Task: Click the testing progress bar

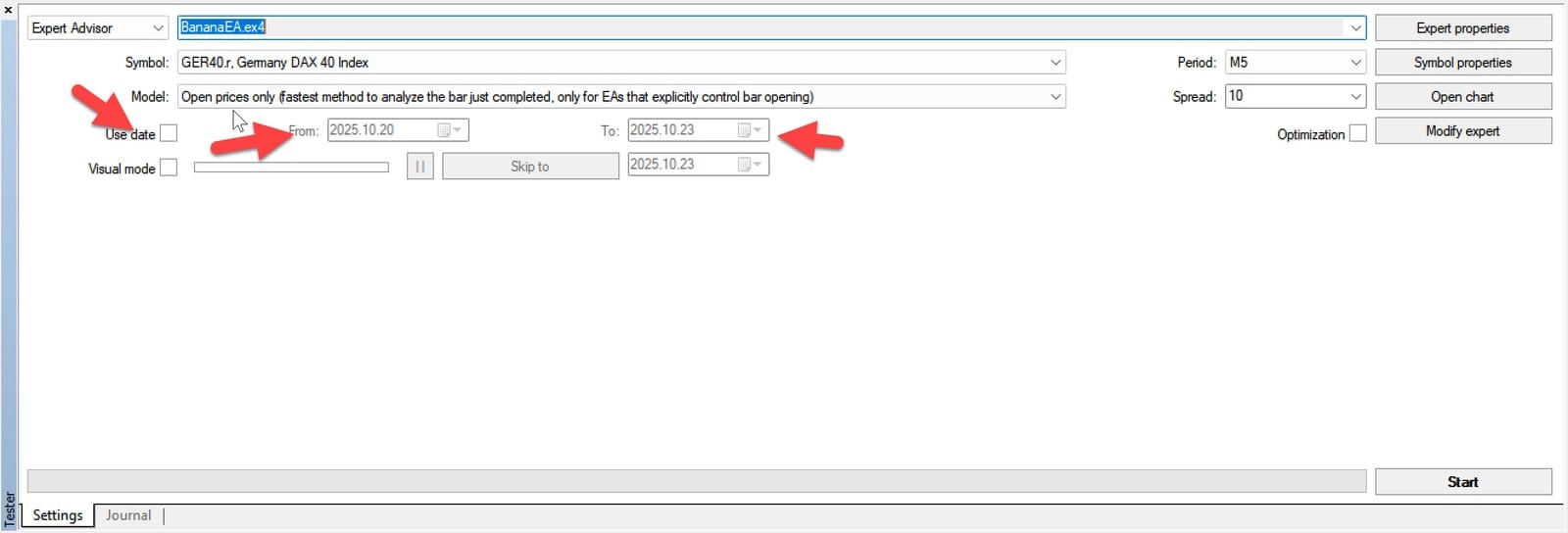Action: point(697,481)
